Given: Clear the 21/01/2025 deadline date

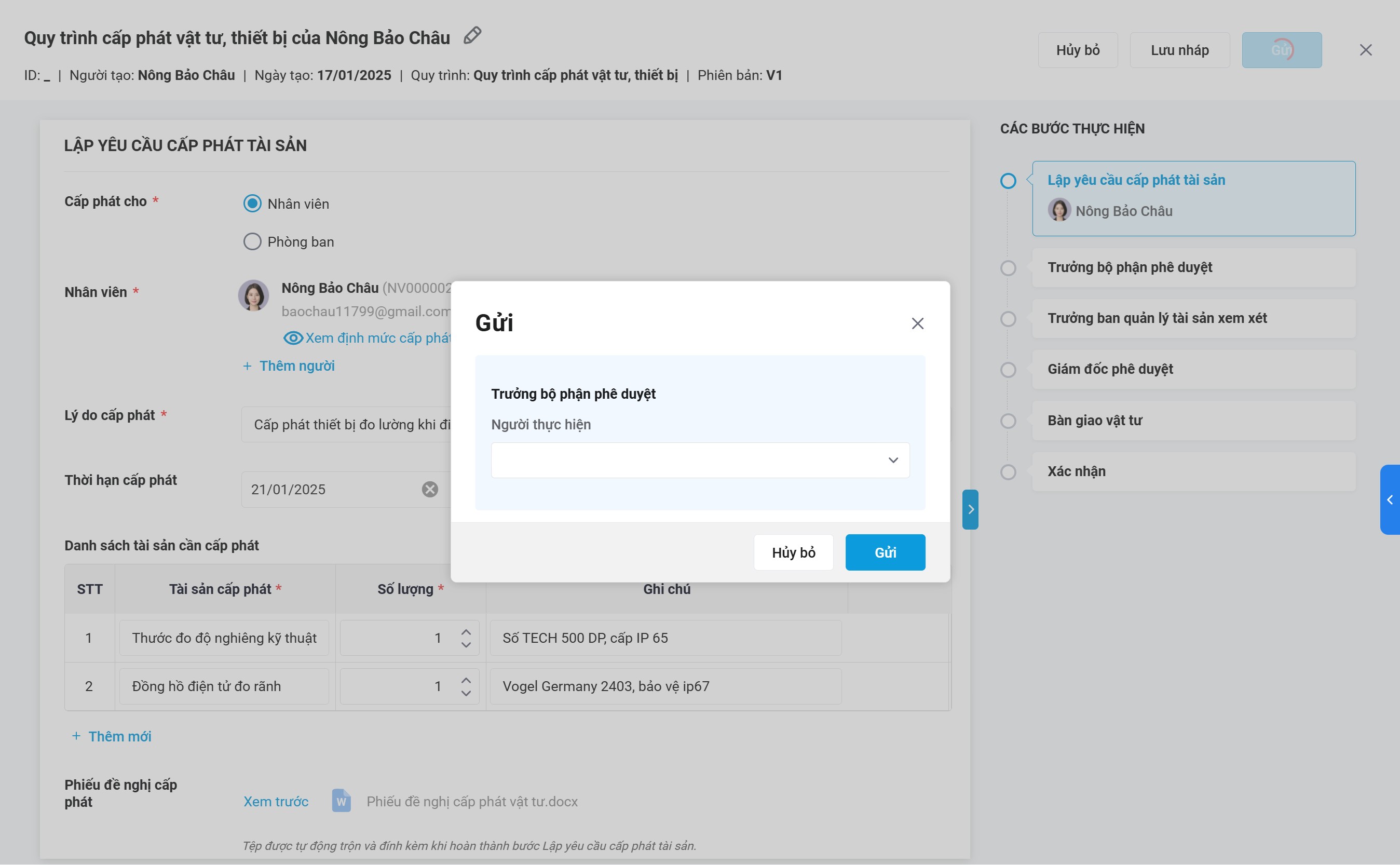Looking at the screenshot, I should click(x=429, y=489).
